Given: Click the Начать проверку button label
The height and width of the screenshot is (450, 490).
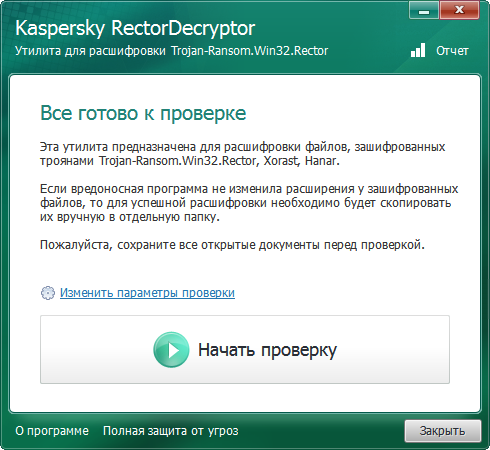Looking at the screenshot, I should [x=267, y=350].
